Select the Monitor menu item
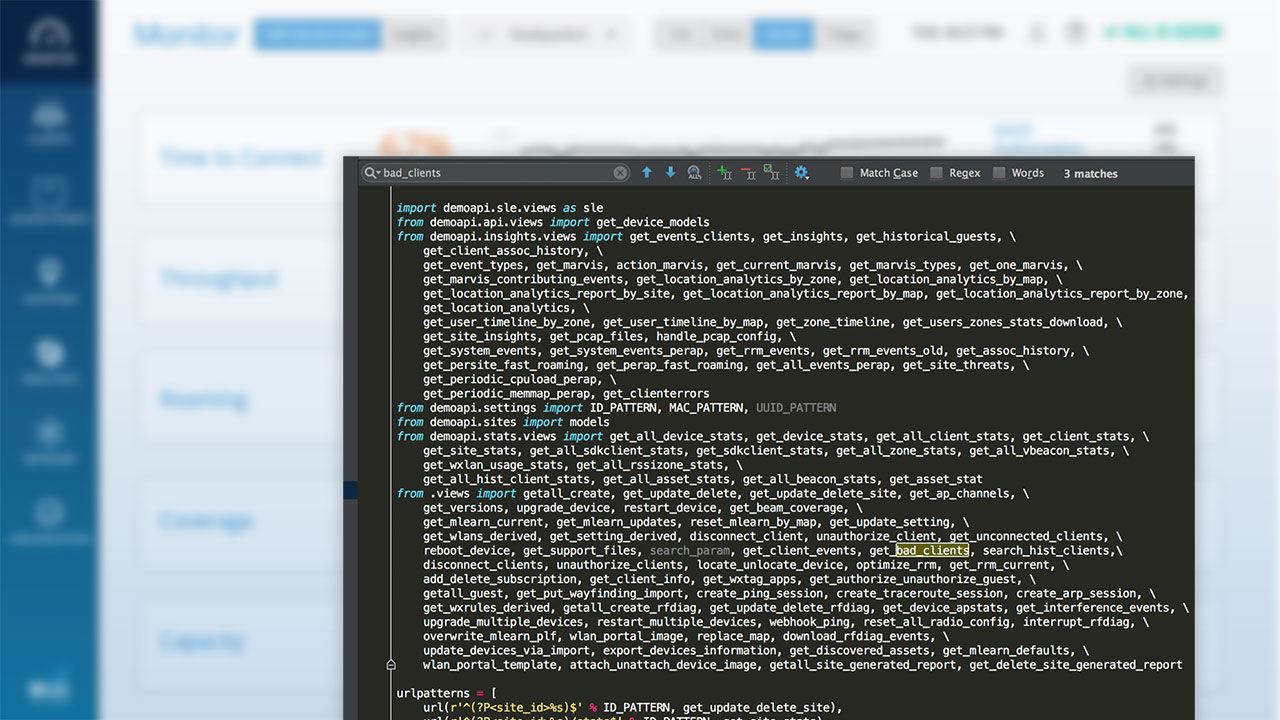1280x720 pixels. [x=185, y=33]
